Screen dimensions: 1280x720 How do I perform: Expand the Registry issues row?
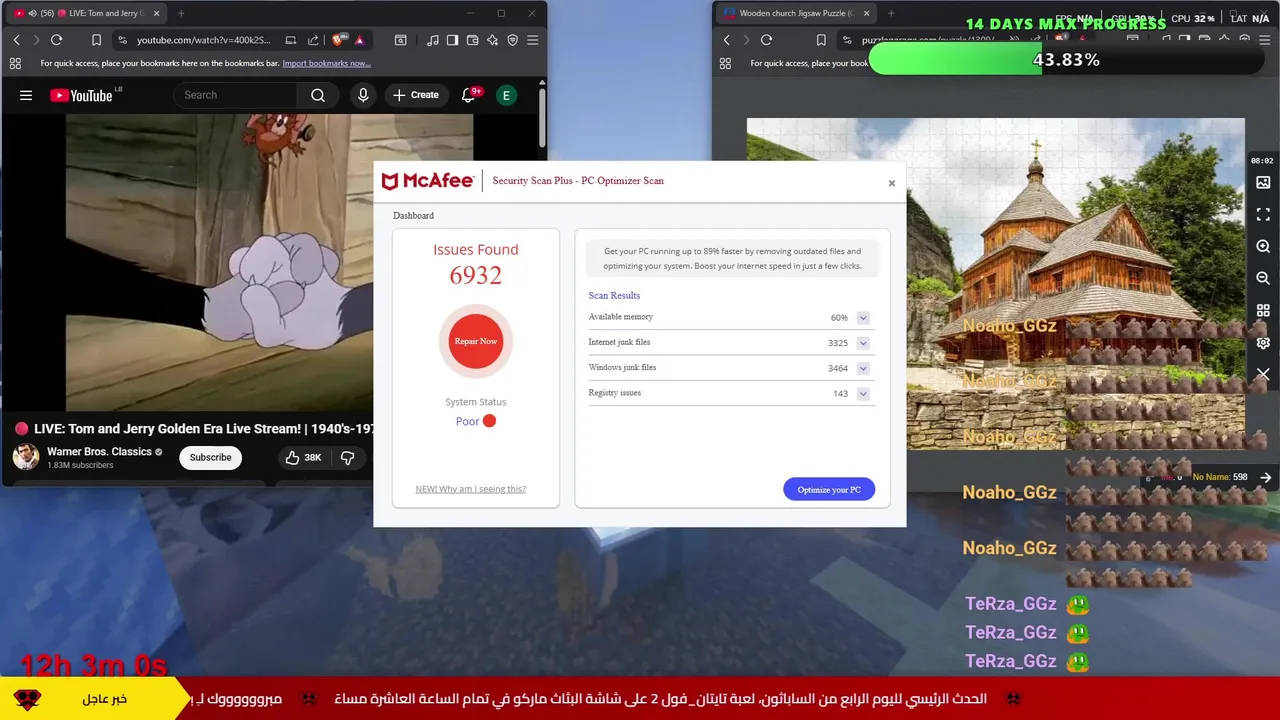point(863,394)
